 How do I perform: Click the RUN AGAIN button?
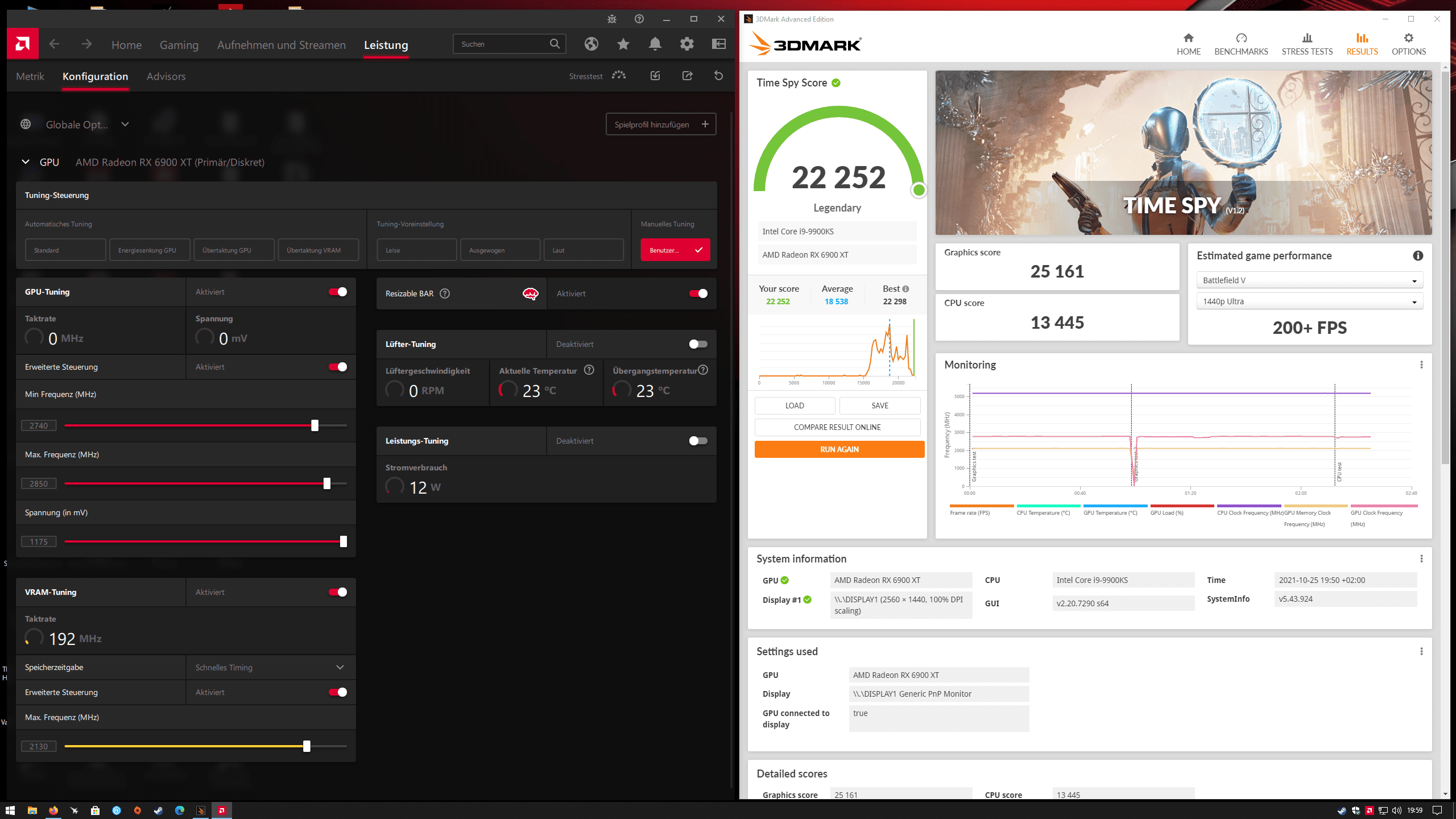[839, 449]
